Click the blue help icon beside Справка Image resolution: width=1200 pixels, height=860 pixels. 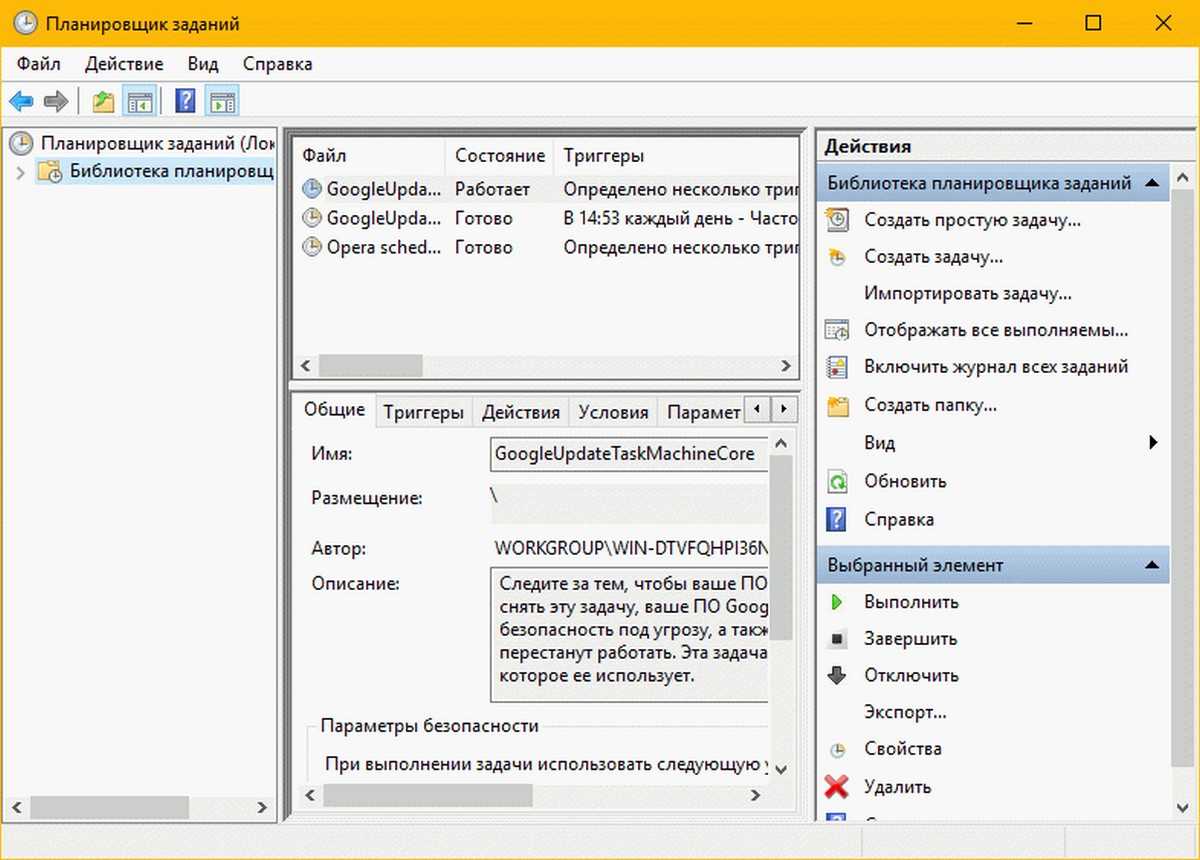[836, 520]
